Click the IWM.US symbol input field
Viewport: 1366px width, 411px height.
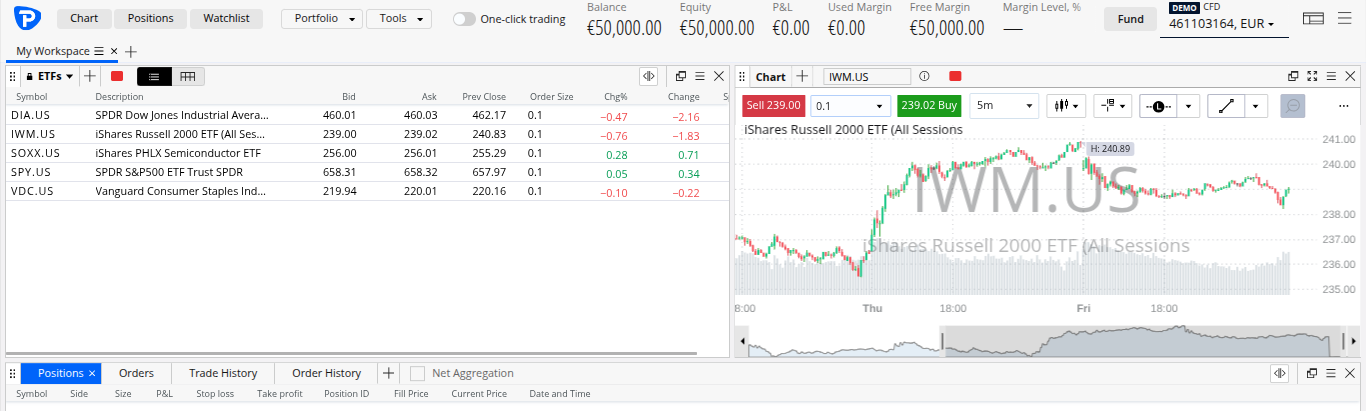[866, 76]
